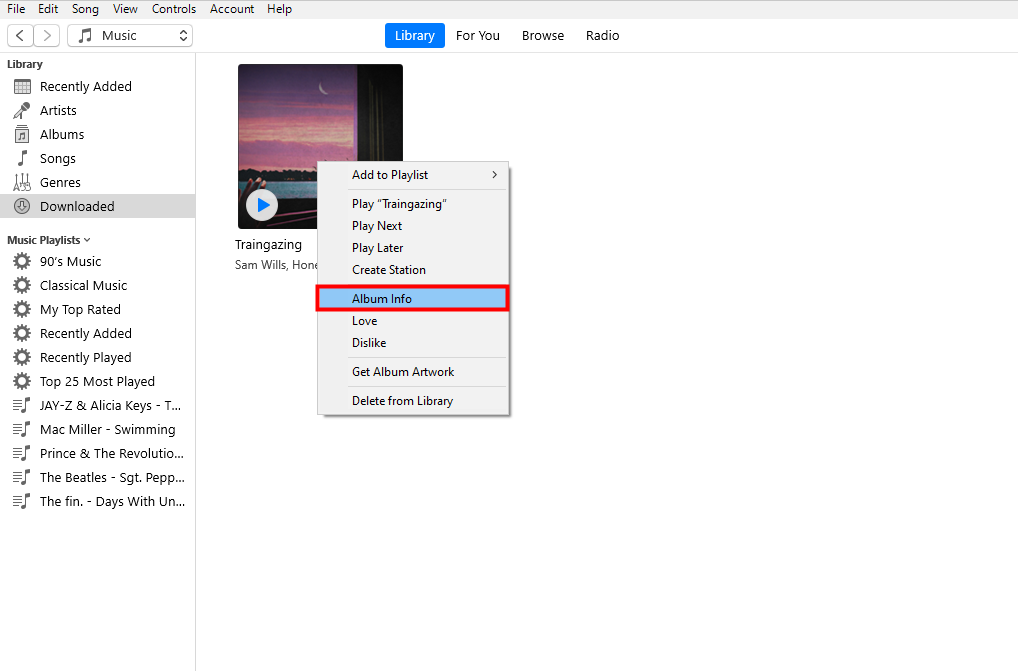The height and width of the screenshot is (671, 1018).
Task: Choose Love in context menu
Action: (412, 321)
